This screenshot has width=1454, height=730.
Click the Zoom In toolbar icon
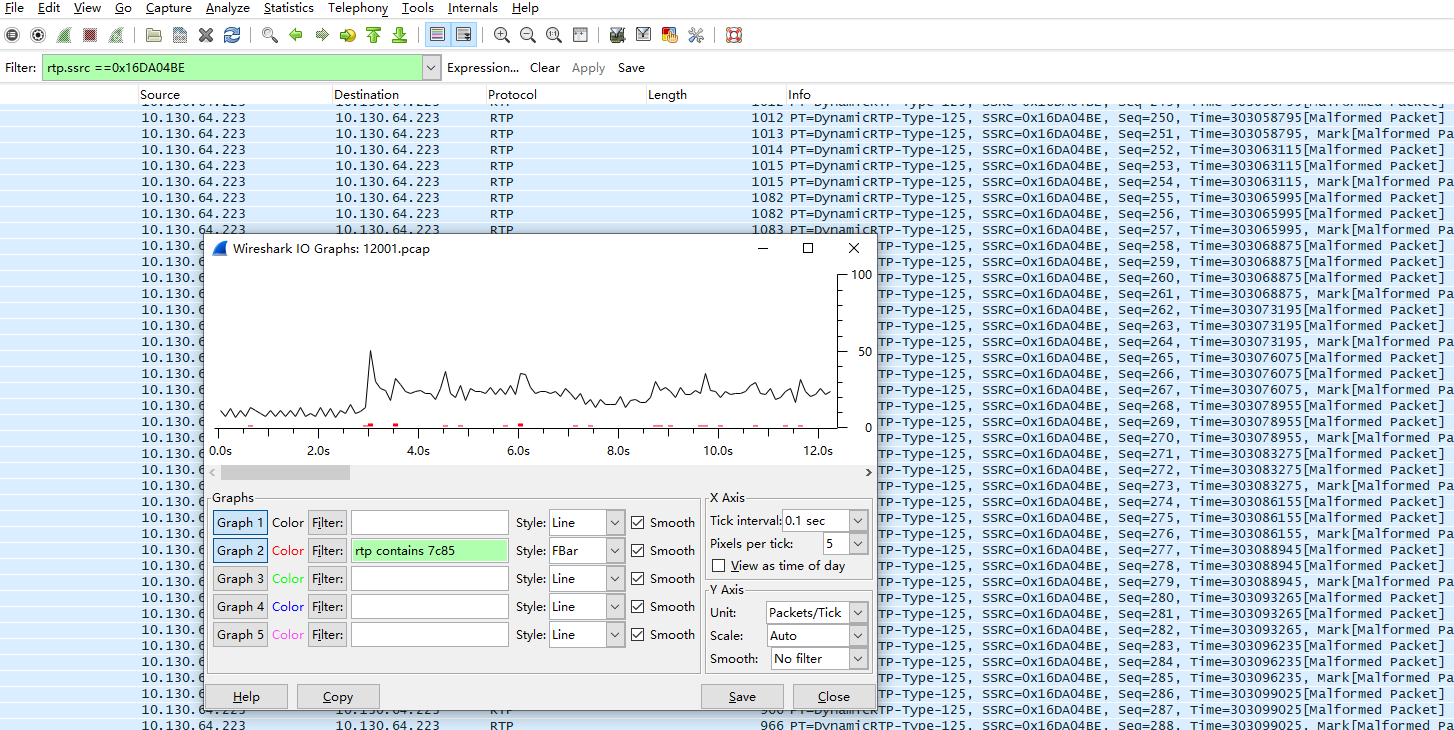[501, 35]
